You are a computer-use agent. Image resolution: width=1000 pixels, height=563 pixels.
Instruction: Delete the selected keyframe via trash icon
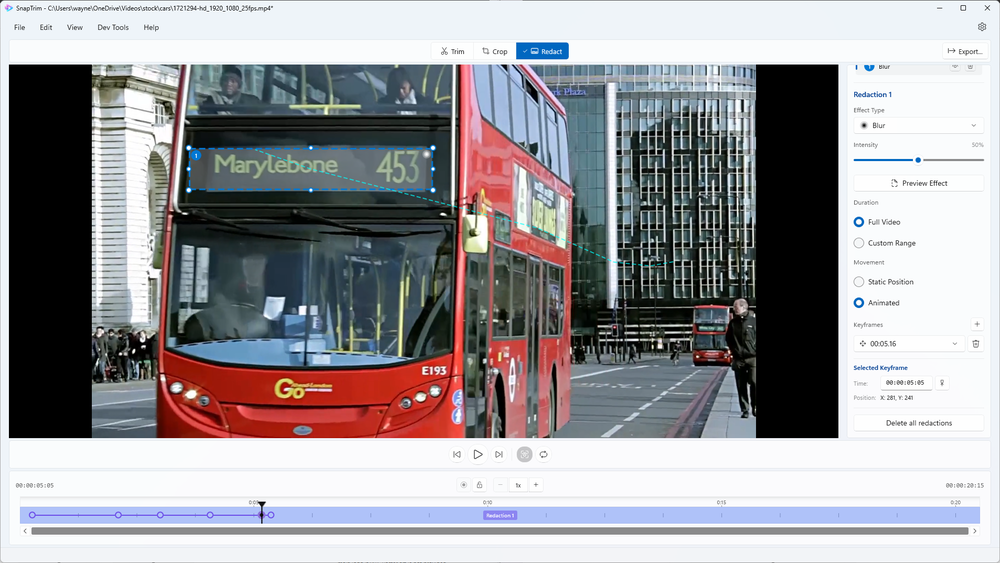pos(976,344)
